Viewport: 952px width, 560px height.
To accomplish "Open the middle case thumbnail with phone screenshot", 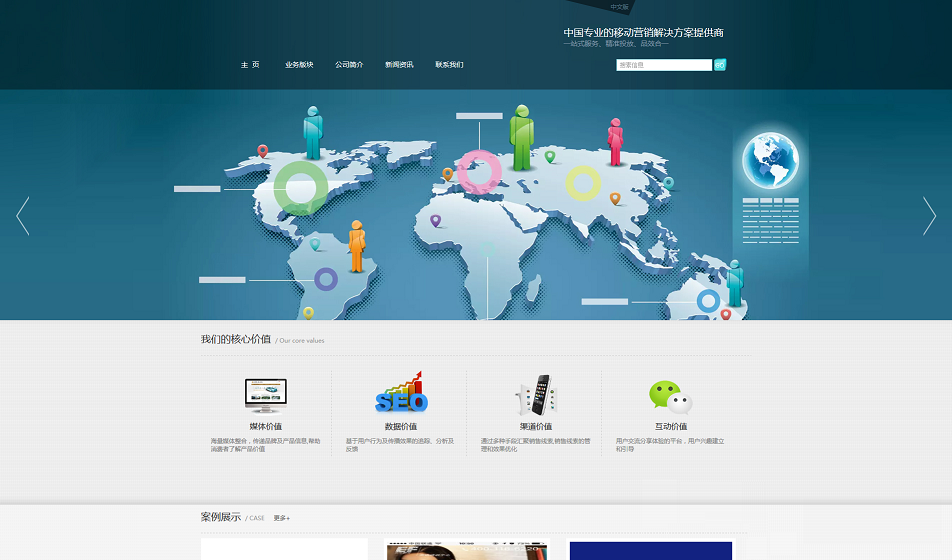I will pyautogui.click(x=468, y=549).
